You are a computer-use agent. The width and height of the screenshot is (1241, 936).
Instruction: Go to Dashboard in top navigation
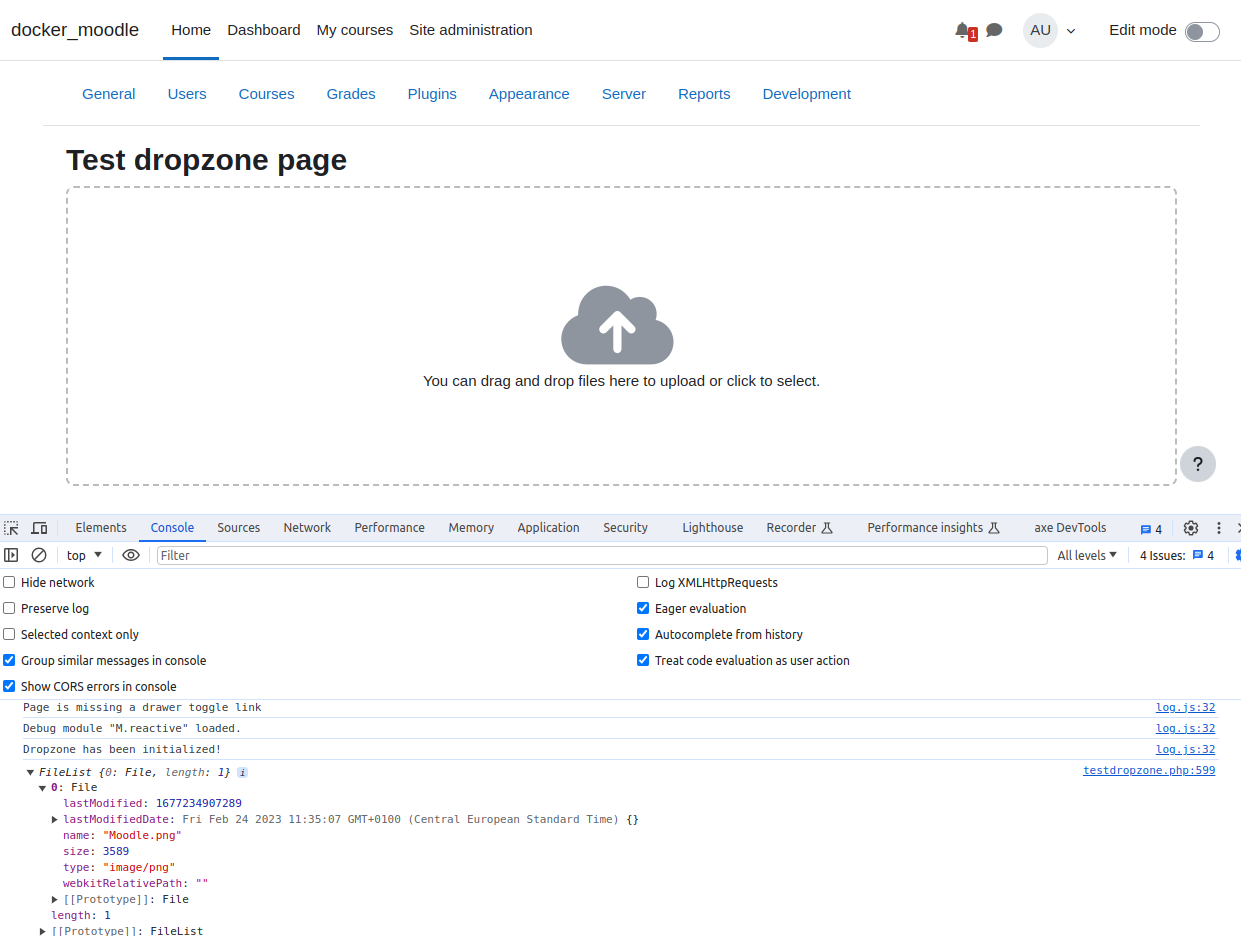coord(264,30)
